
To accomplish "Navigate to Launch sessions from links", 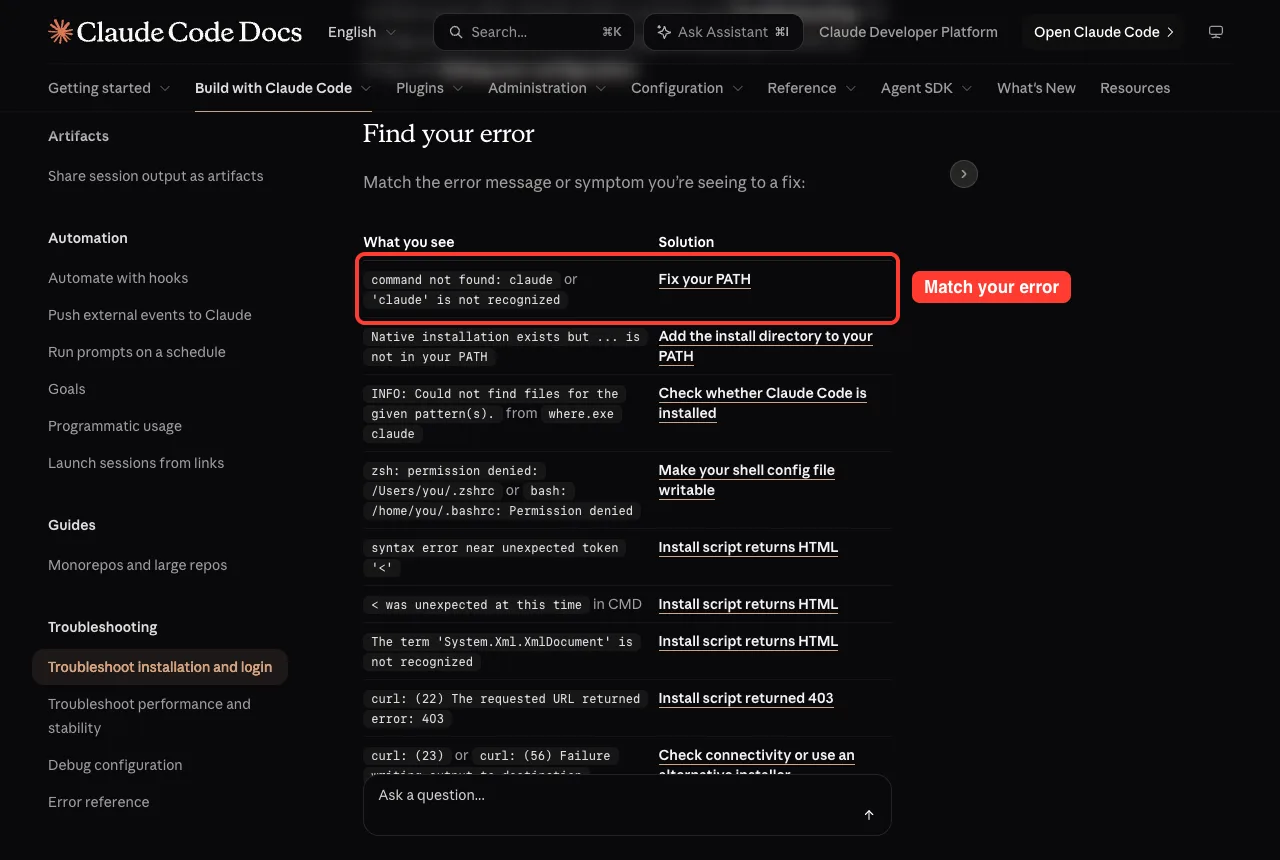I will click(136, 463).
